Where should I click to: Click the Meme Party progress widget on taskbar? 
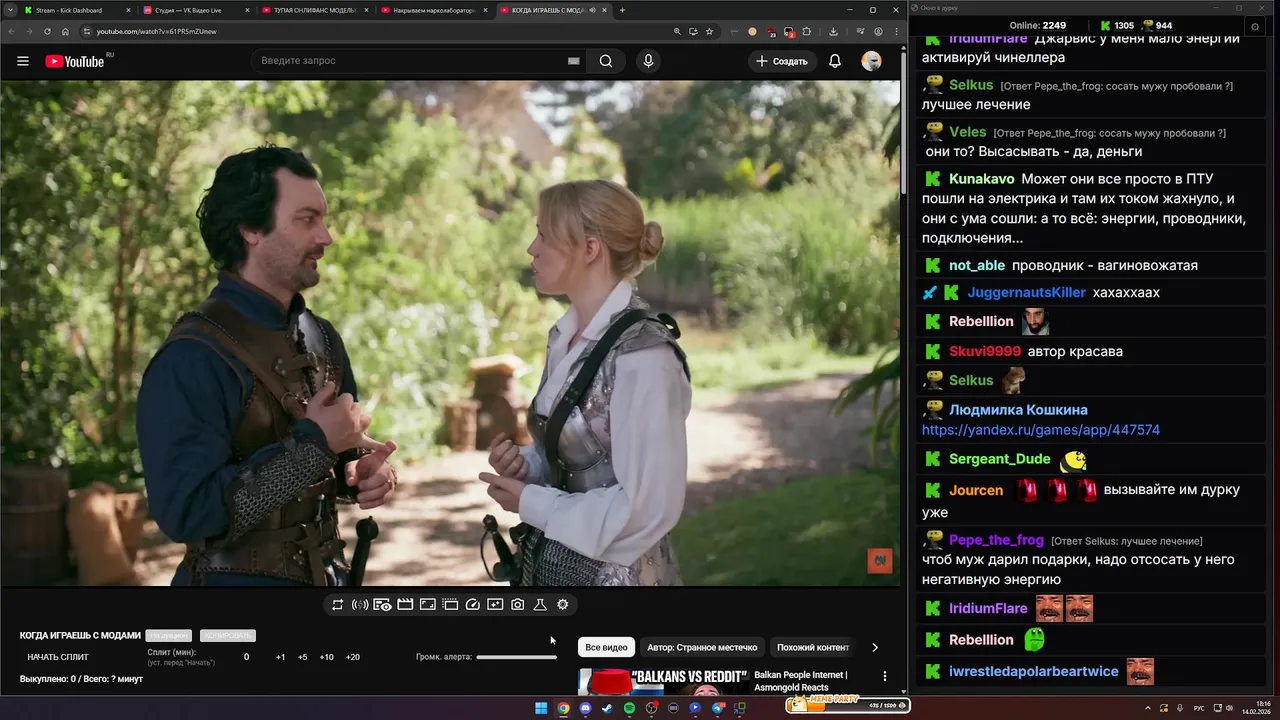[x=848, y=706]
